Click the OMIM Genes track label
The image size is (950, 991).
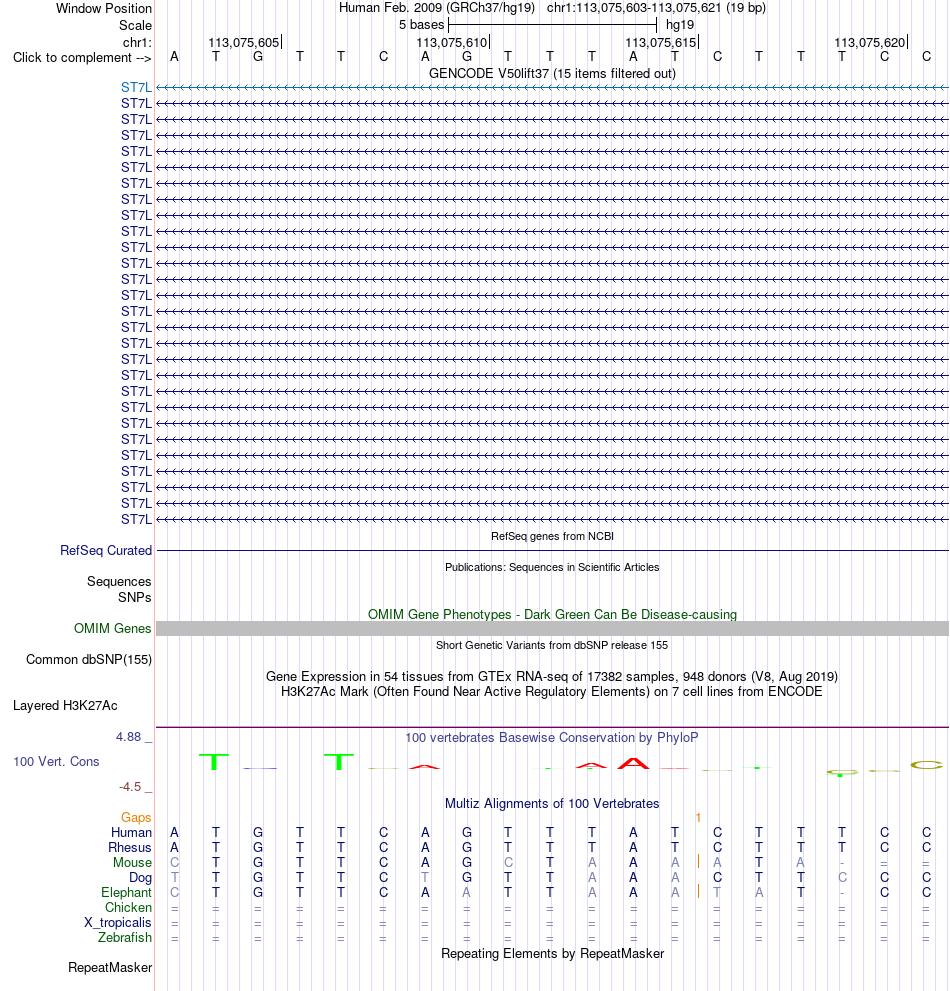click(x=113, y=628)
